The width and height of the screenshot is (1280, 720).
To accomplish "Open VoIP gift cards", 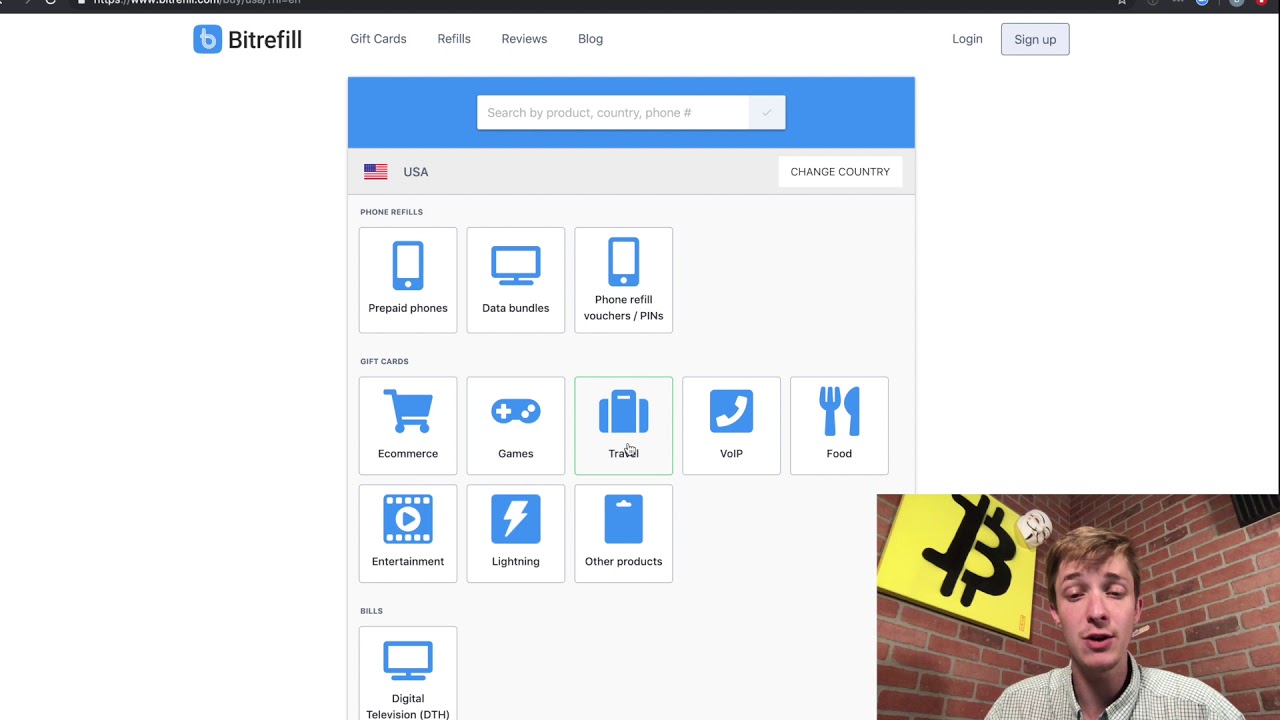I will coord(731,425).
